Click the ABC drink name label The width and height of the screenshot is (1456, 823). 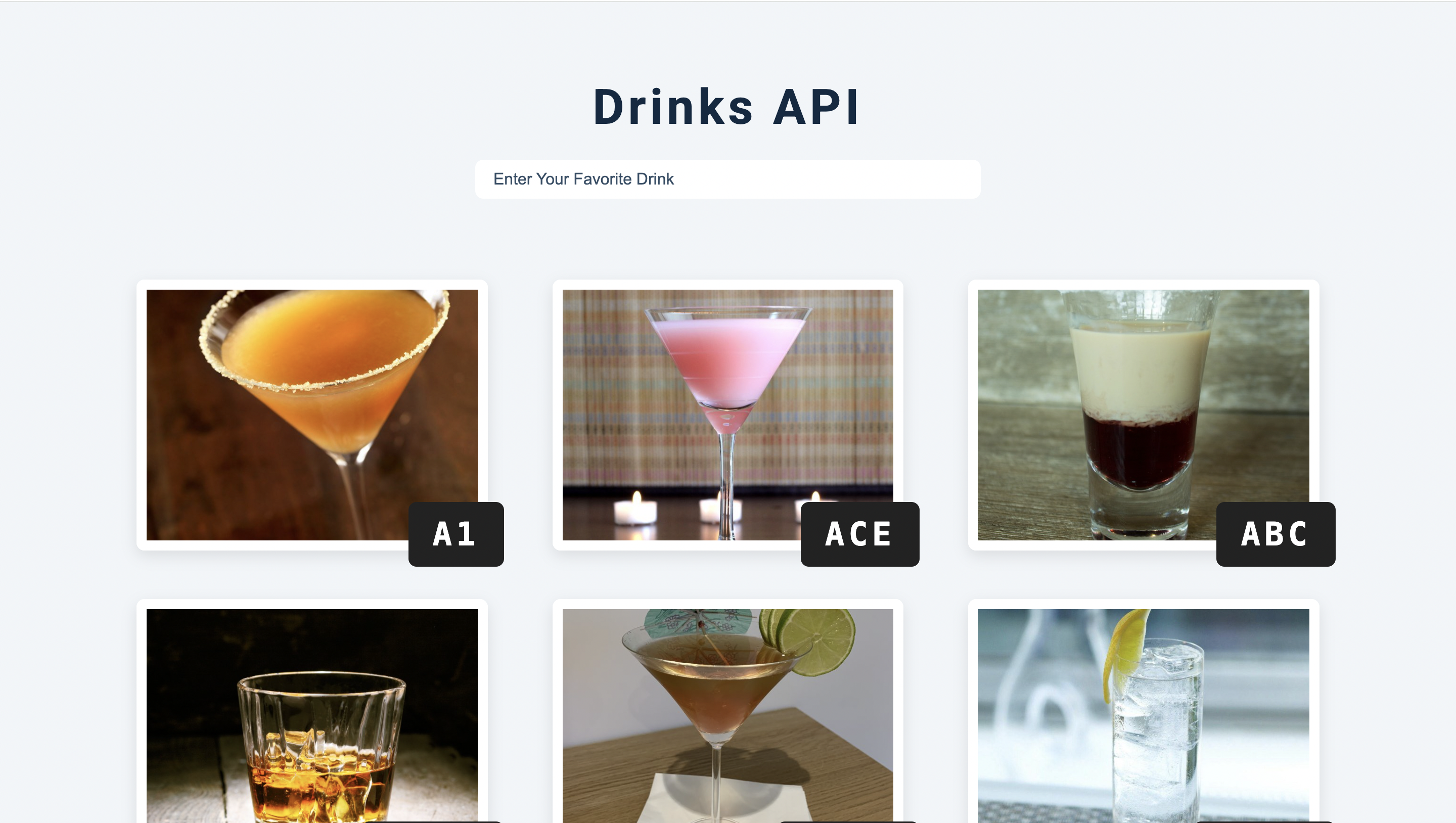(1276, 534)
